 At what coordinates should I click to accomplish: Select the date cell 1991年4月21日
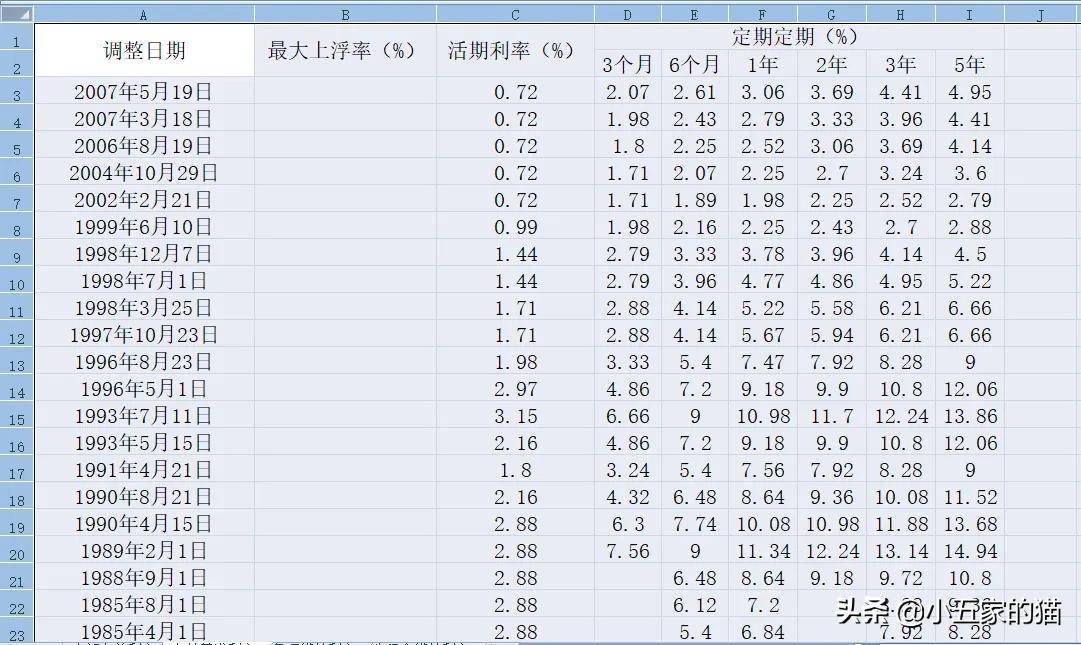[x=144, y=469]
